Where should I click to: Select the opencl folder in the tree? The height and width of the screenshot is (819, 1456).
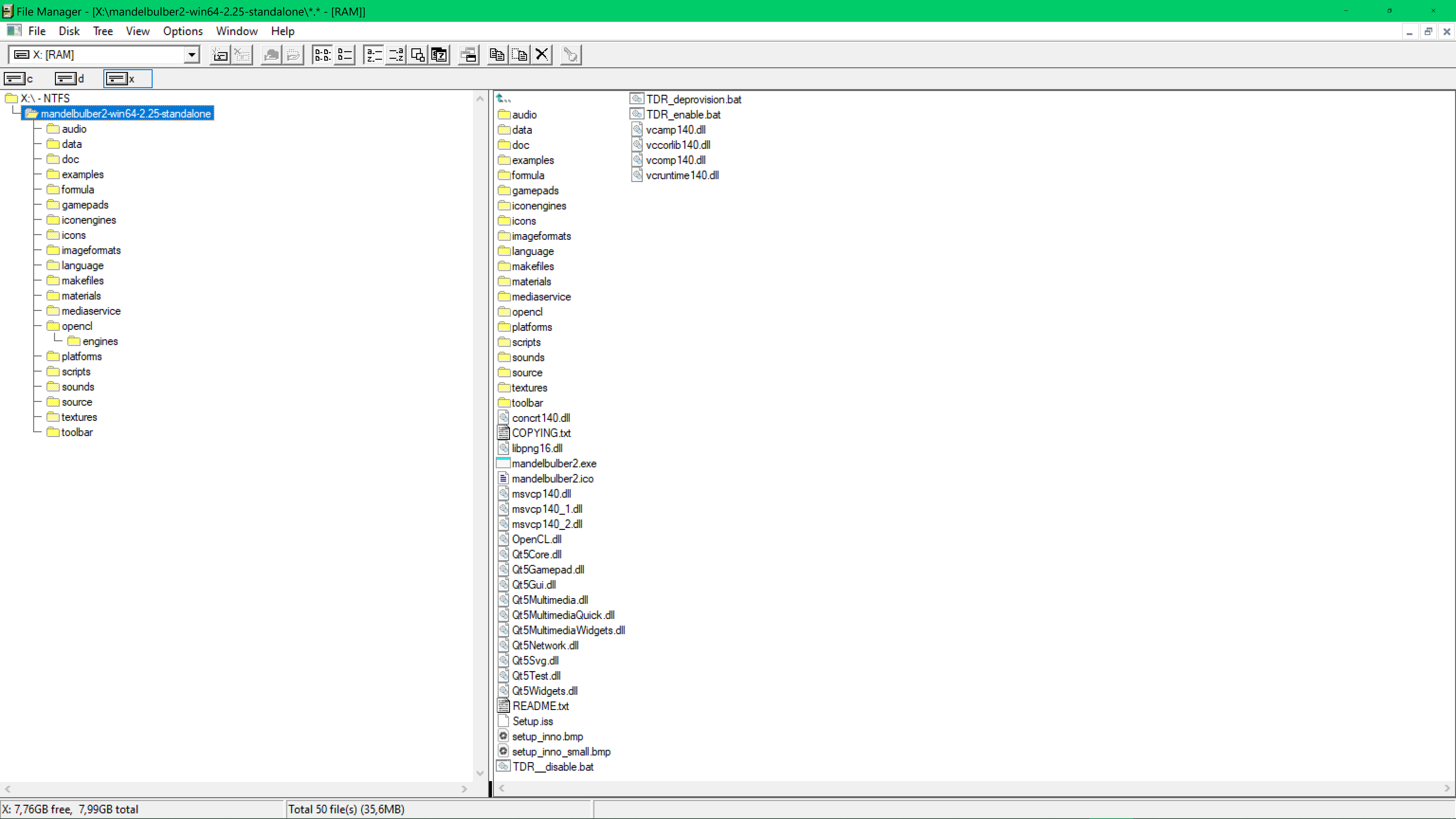tap(77, 326)
